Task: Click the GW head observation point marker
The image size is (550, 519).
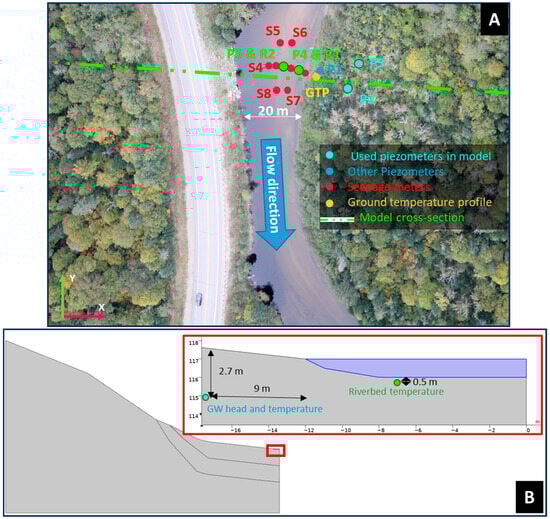Action: click(206, 397)
